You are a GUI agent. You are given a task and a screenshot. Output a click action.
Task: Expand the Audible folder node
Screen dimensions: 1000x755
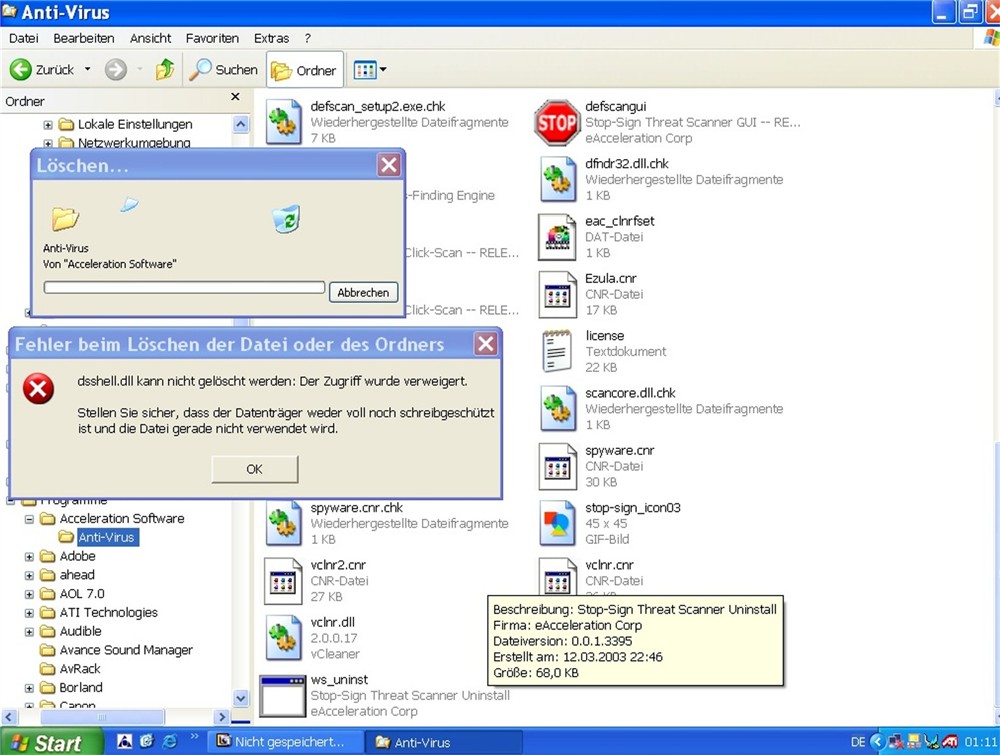(29, 632)
